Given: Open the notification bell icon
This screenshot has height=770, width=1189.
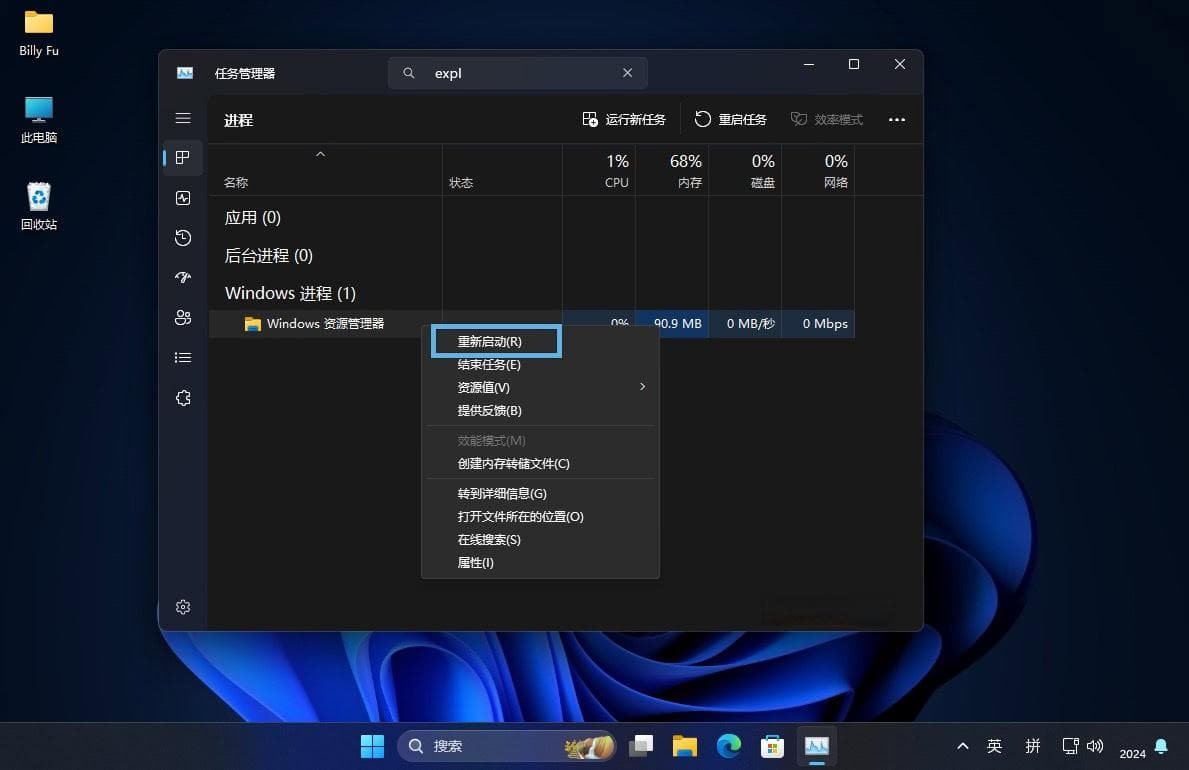Looking at the screenshot, I should coord(1161,746).
